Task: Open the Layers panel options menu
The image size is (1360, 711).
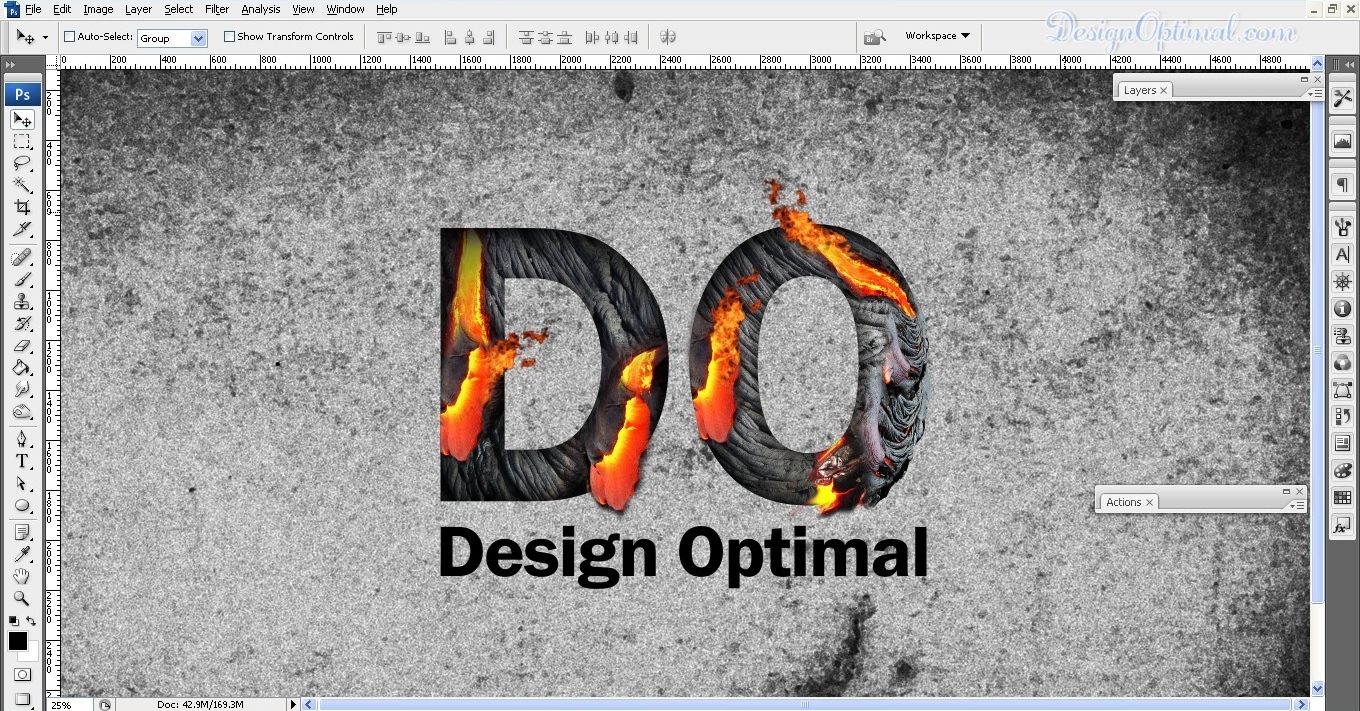Action: 1315,93
